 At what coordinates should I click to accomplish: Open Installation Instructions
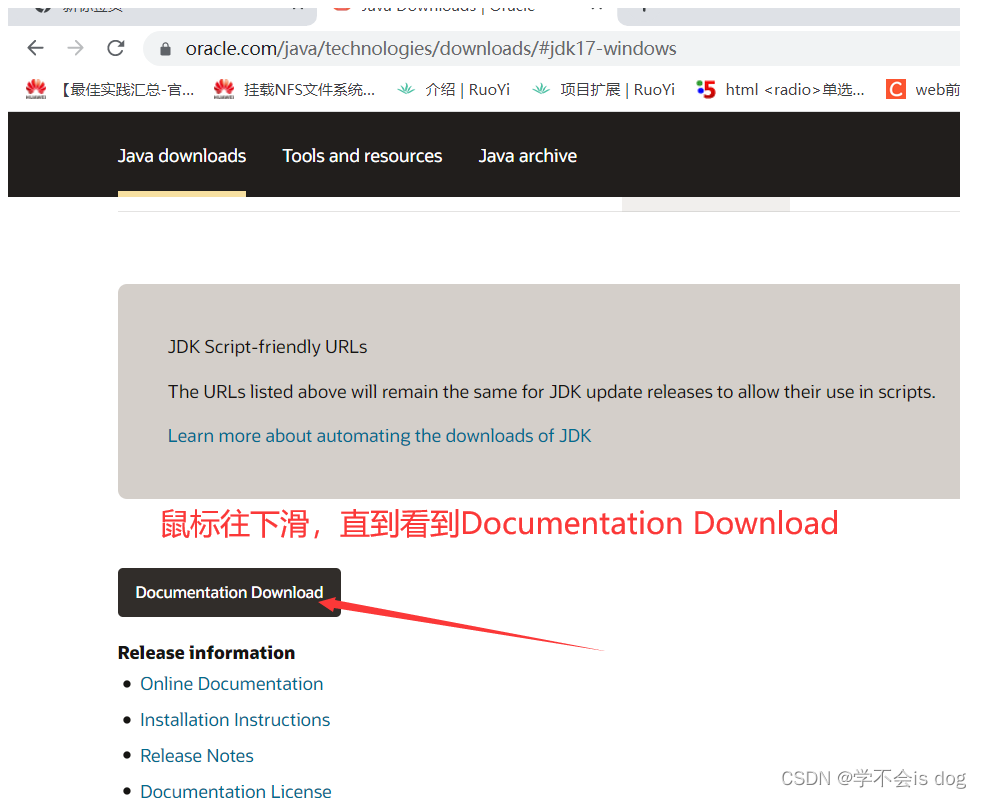coord(235,720)
